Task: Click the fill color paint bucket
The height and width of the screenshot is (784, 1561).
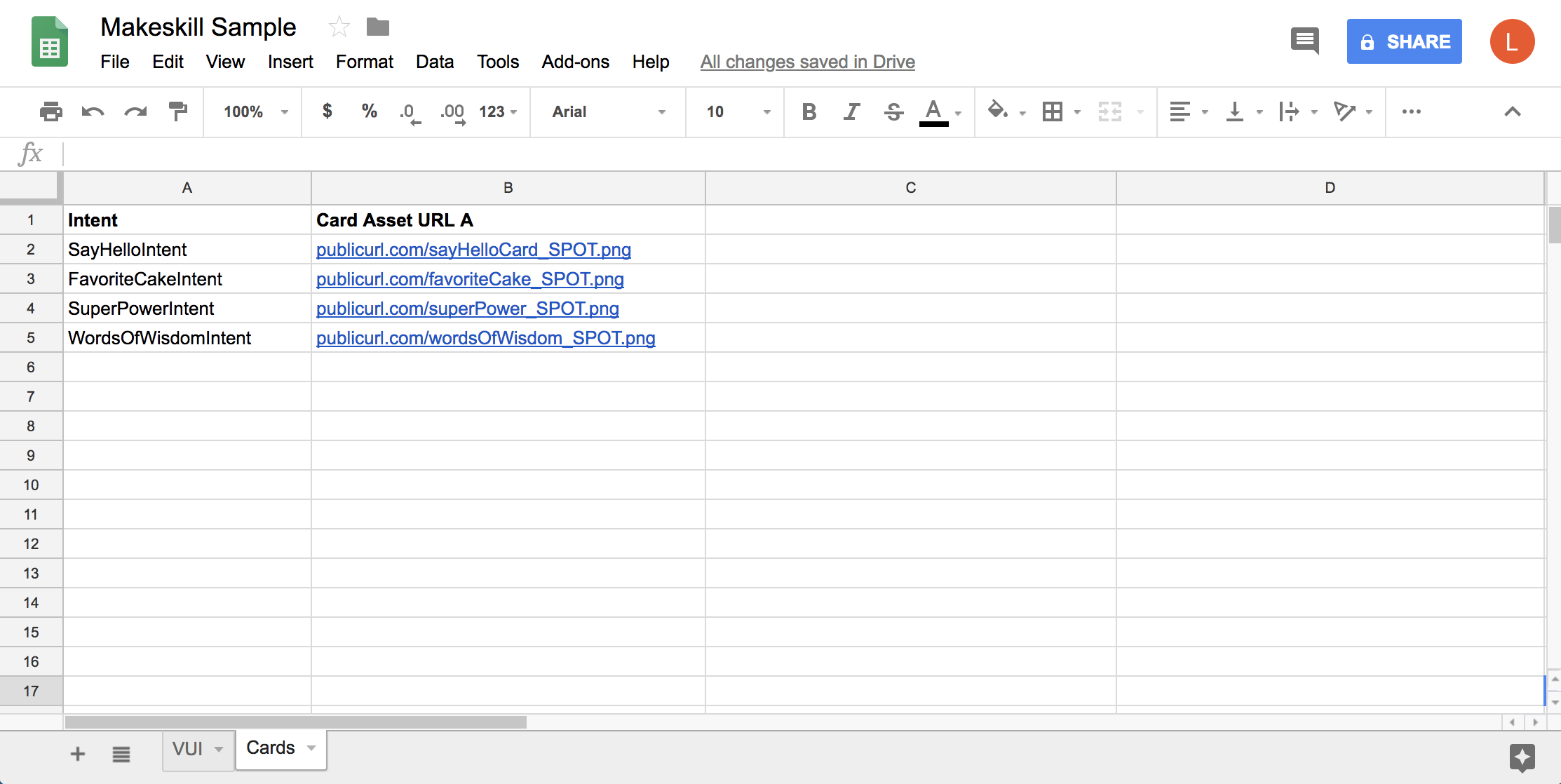Action: 997,111
